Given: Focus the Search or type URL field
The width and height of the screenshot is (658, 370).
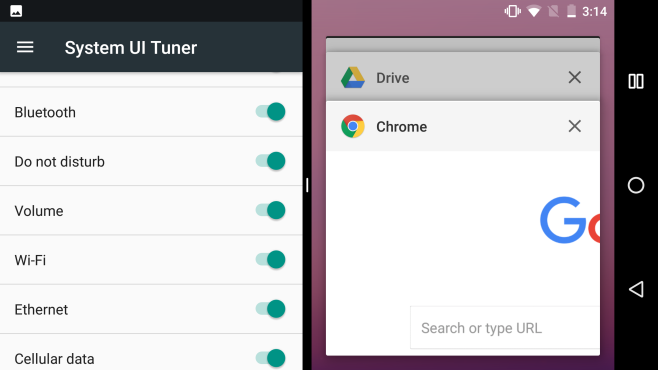Looking at the screenshot, I should click(505, 328).
